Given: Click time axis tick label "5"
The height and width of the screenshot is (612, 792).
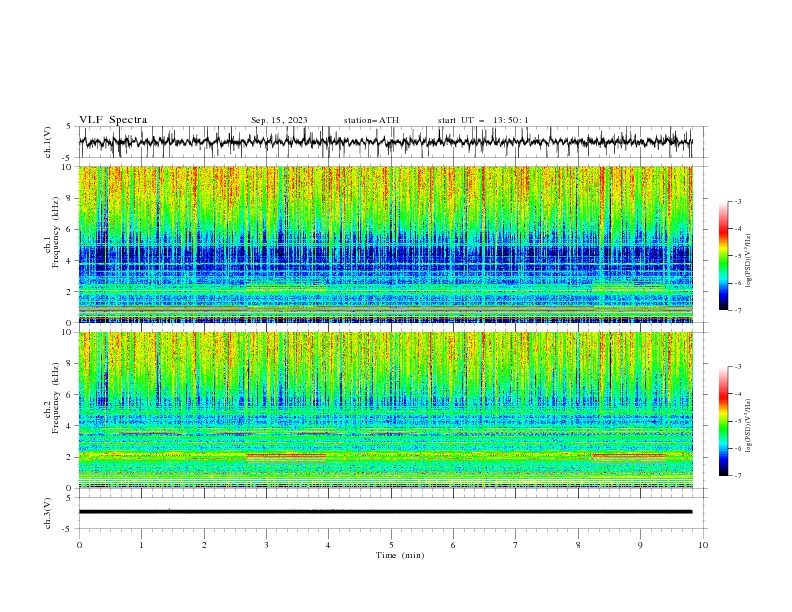Looking at the screenshot, I should point(391,545).
